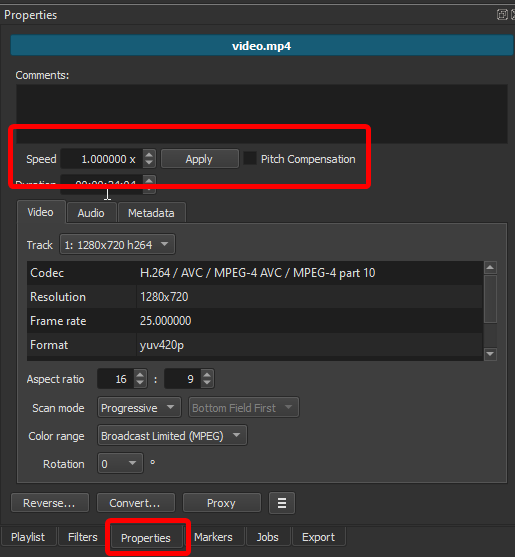Click the Apply speed button
Viewport: 515px width, 557px height.
[200, 159]
